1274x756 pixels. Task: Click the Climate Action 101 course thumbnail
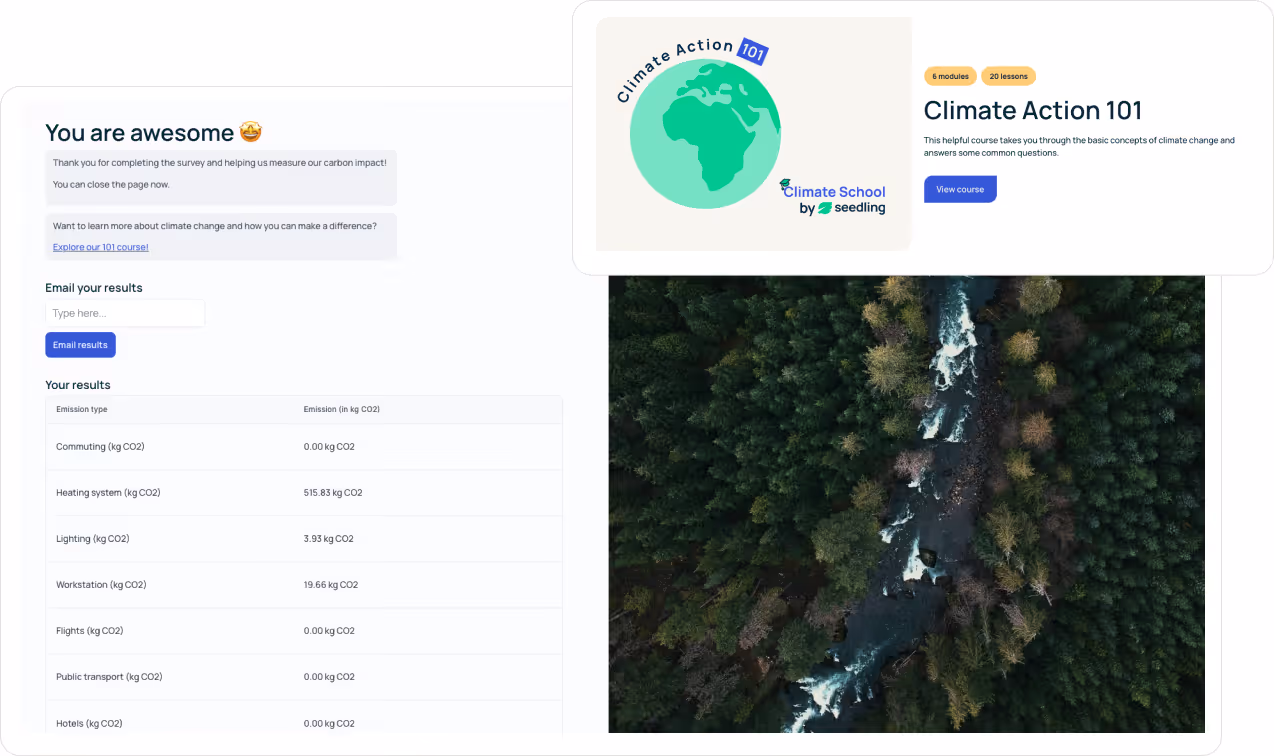click(754, 133)
